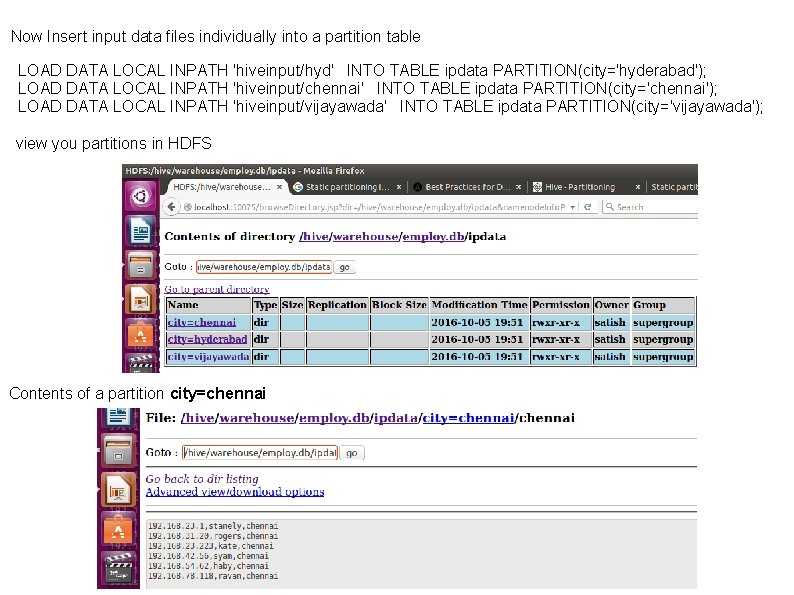Launch LibreOffice Writer from the dock

(140, 230)
